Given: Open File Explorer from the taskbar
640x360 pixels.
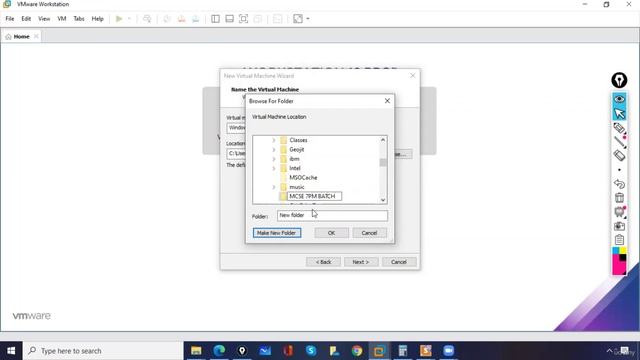Looking at the screenshot, I should click(x=196, y=351).
